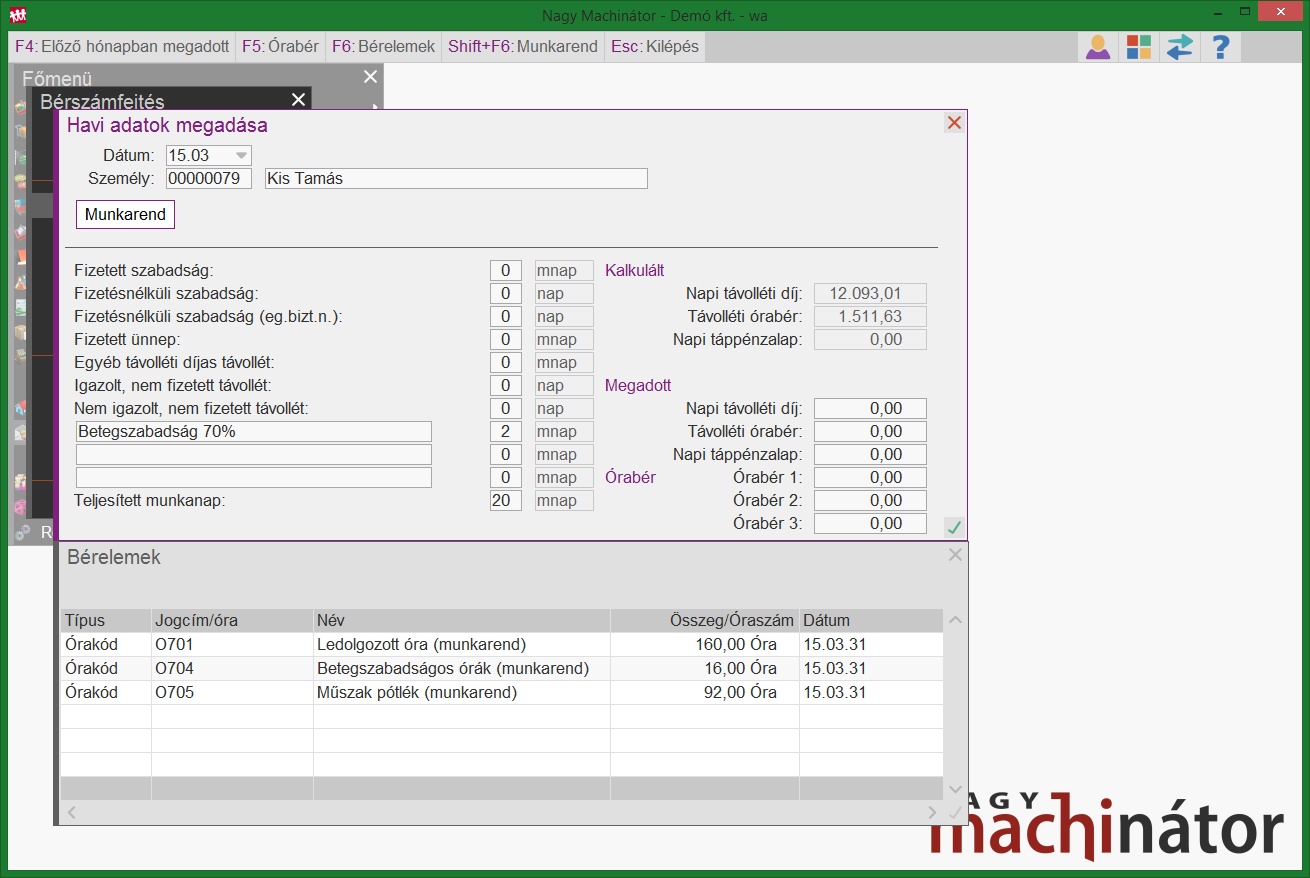Click the Kalkulált Távolléti órabér value 1.511,63
This screenshot has width=1310, height=878.
[x=870, y=316]
